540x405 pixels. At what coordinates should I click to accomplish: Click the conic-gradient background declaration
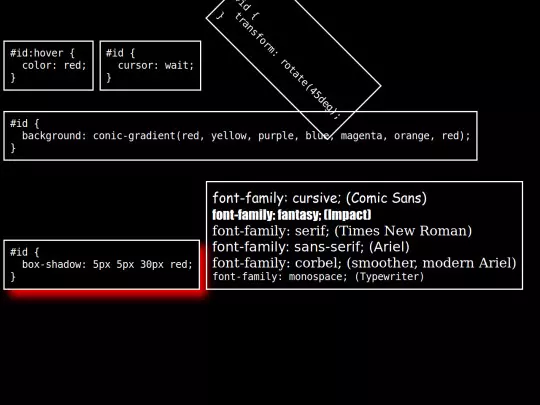click(x=246, y=136)
